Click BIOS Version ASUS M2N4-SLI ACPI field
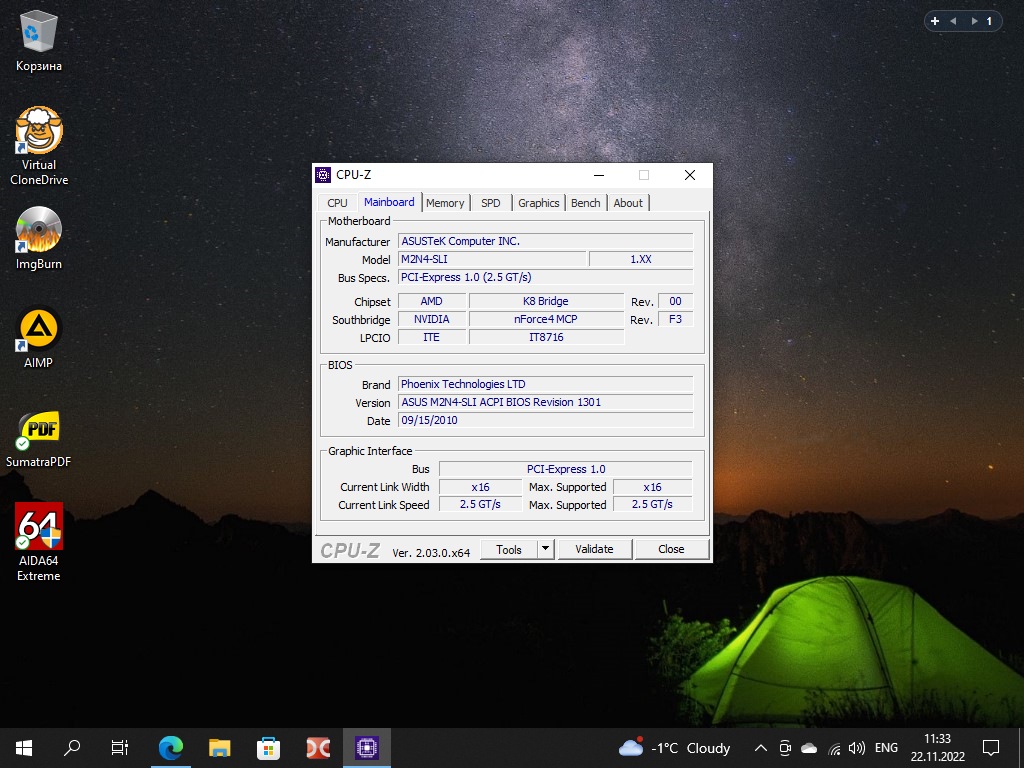The height and width of the screenshot is (768, 1024). 545,402
